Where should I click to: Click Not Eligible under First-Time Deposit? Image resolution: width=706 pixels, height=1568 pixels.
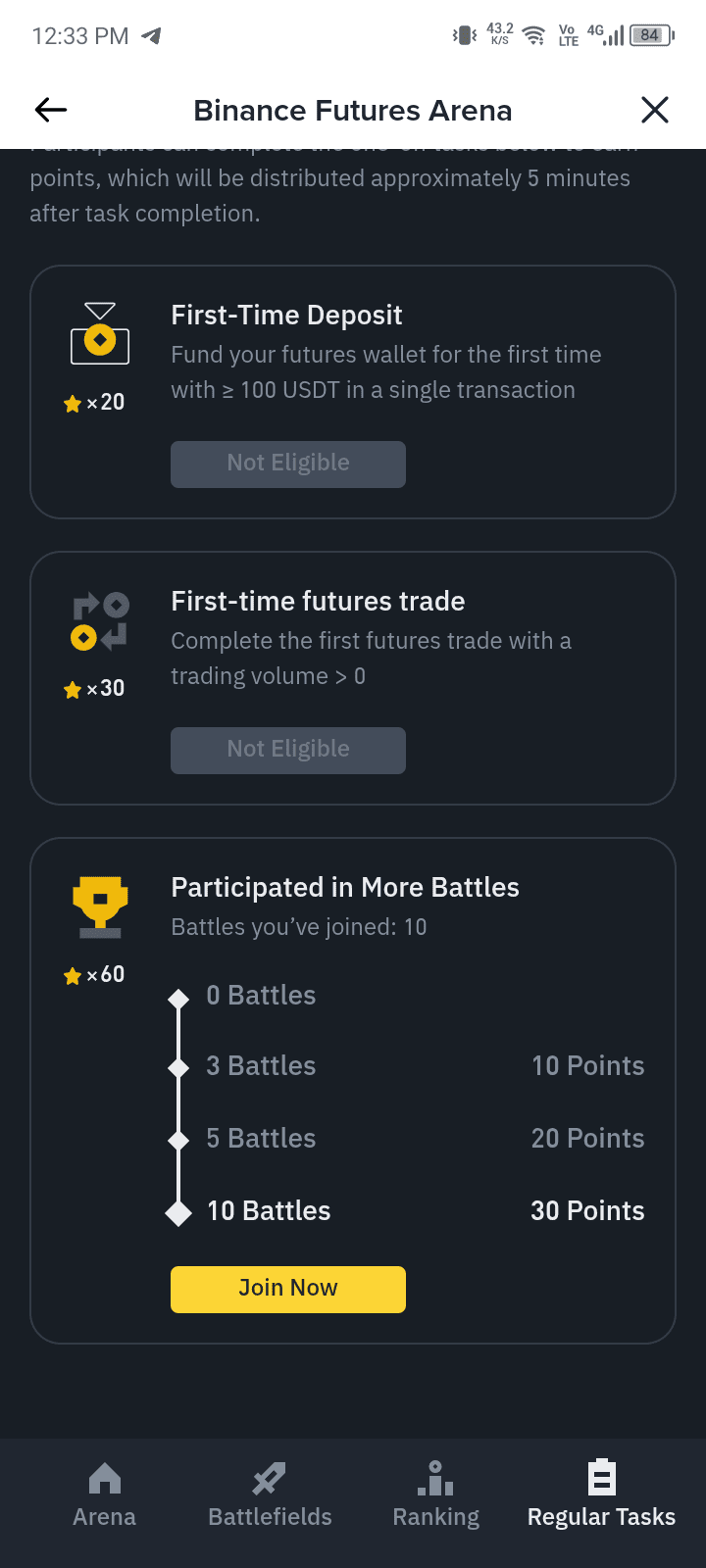(288, 464)
